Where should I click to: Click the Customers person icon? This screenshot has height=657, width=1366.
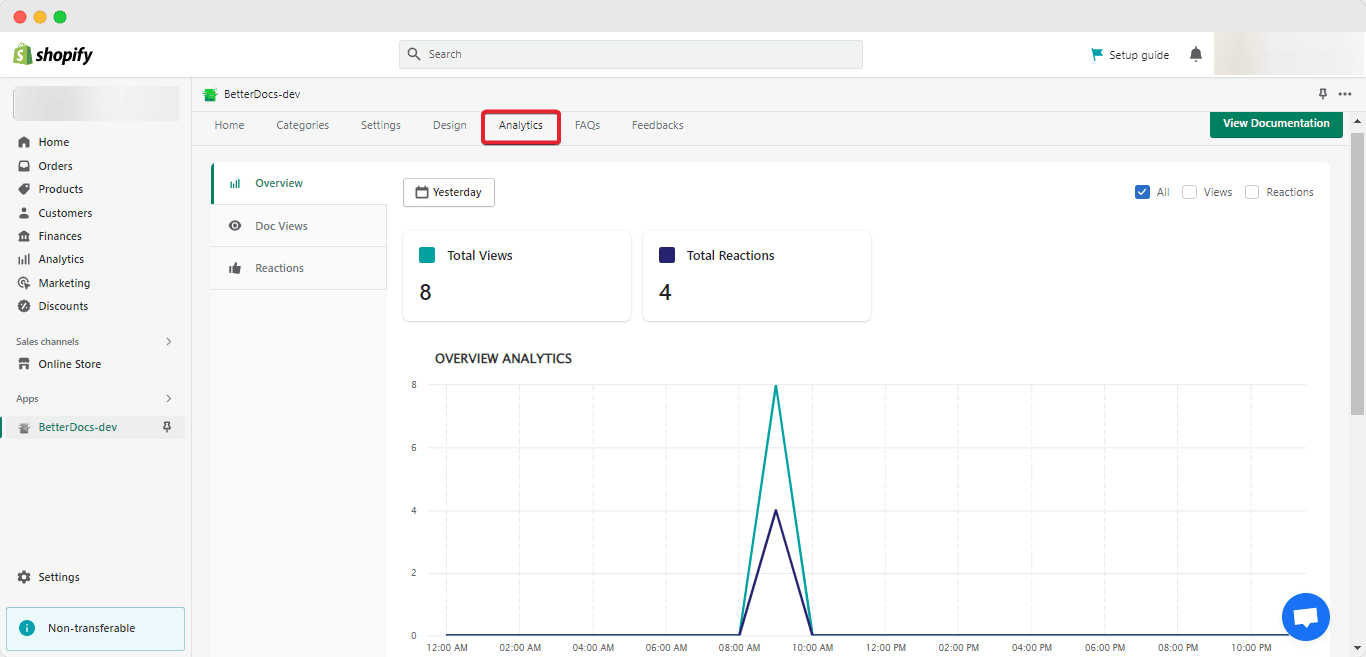24,213
